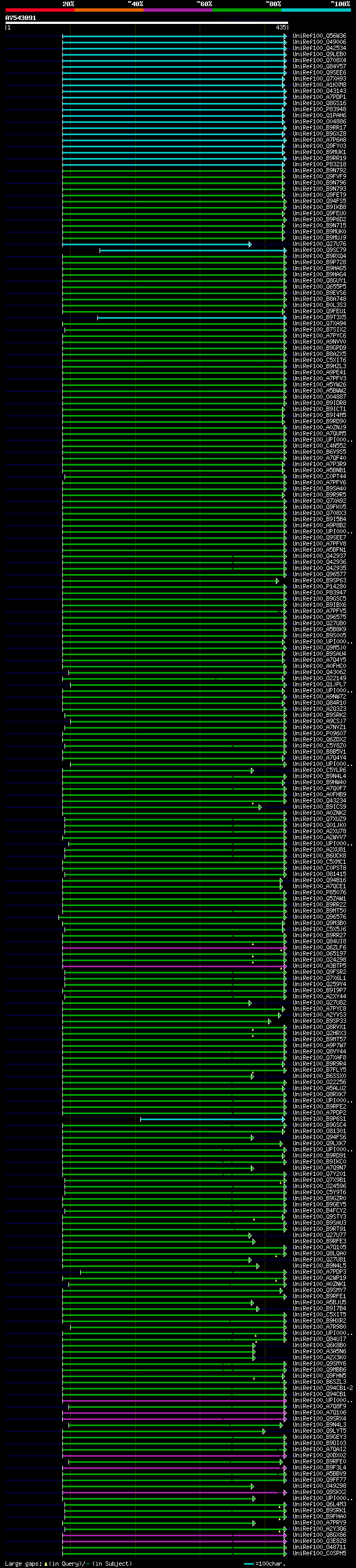Click hit label UniRef100_B9N792

(x=319, y=170)
